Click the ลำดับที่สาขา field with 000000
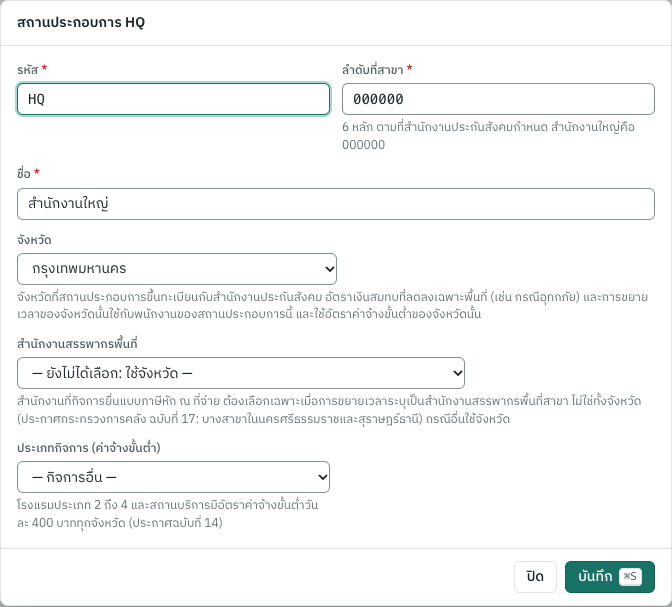This screenshot has height=607, width=672. [498, 99]
